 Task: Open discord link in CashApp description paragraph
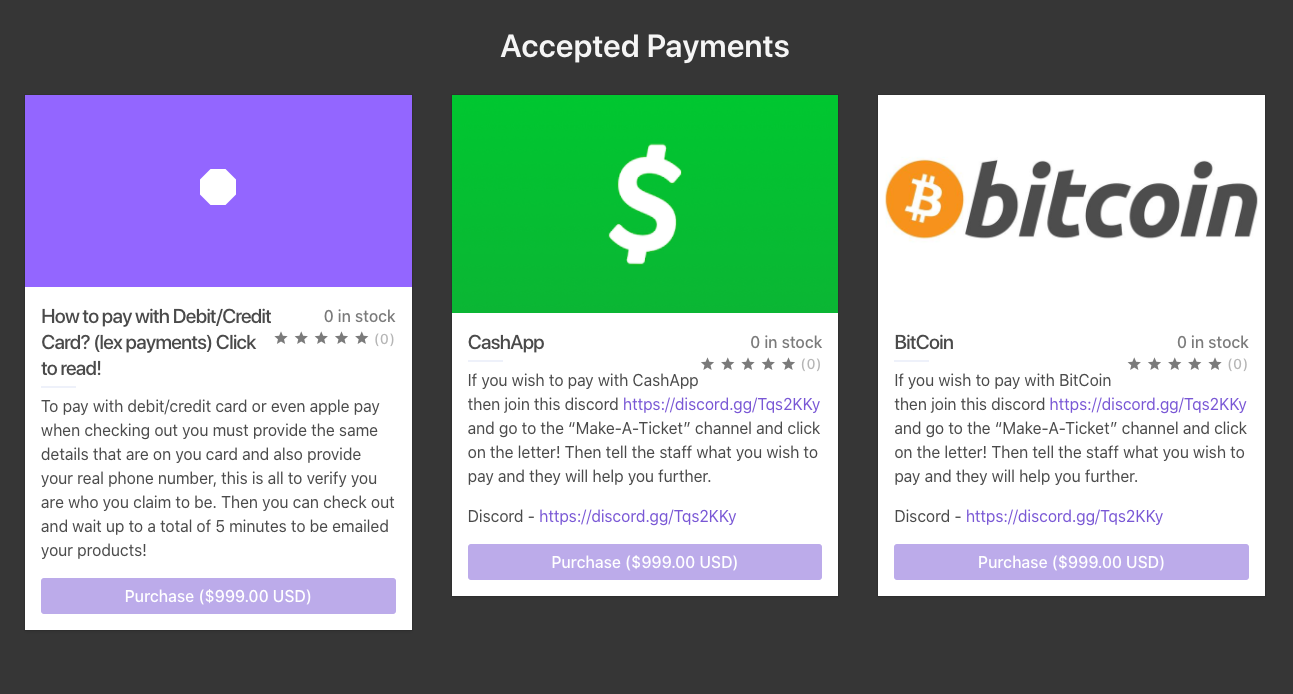(x=721, y=405)
